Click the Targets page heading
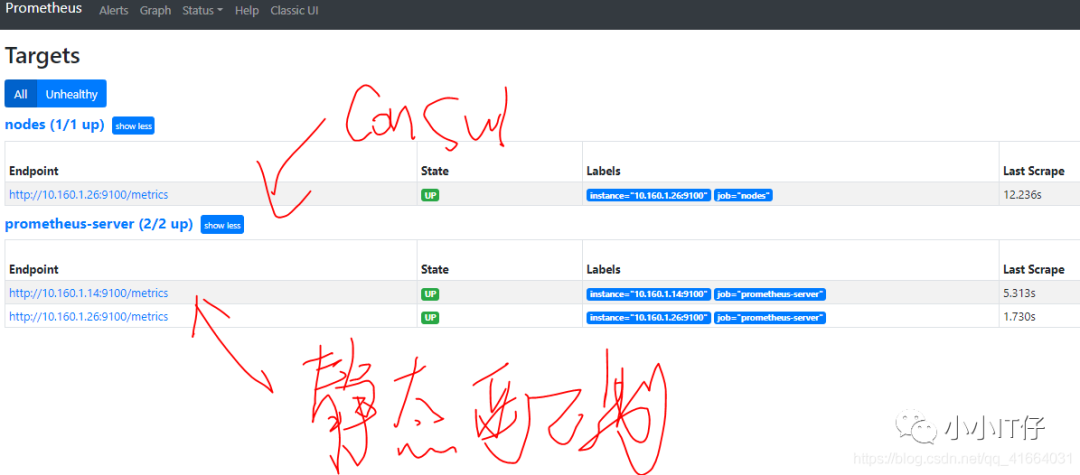 pos(43,56)
